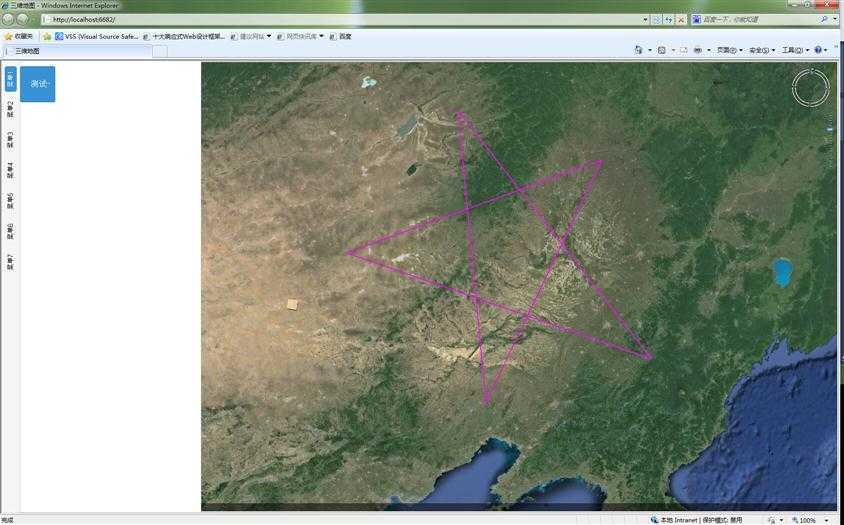Image resolution: width=844 pixels, height=525 pixels.
Task: Open the search provider dropdown arrow
Action: coord(835,19)
